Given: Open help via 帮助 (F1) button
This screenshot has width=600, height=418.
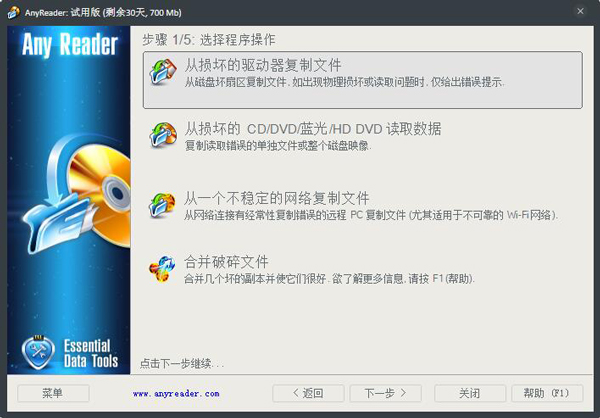Looking at the screenshot, I should point(547,393).
